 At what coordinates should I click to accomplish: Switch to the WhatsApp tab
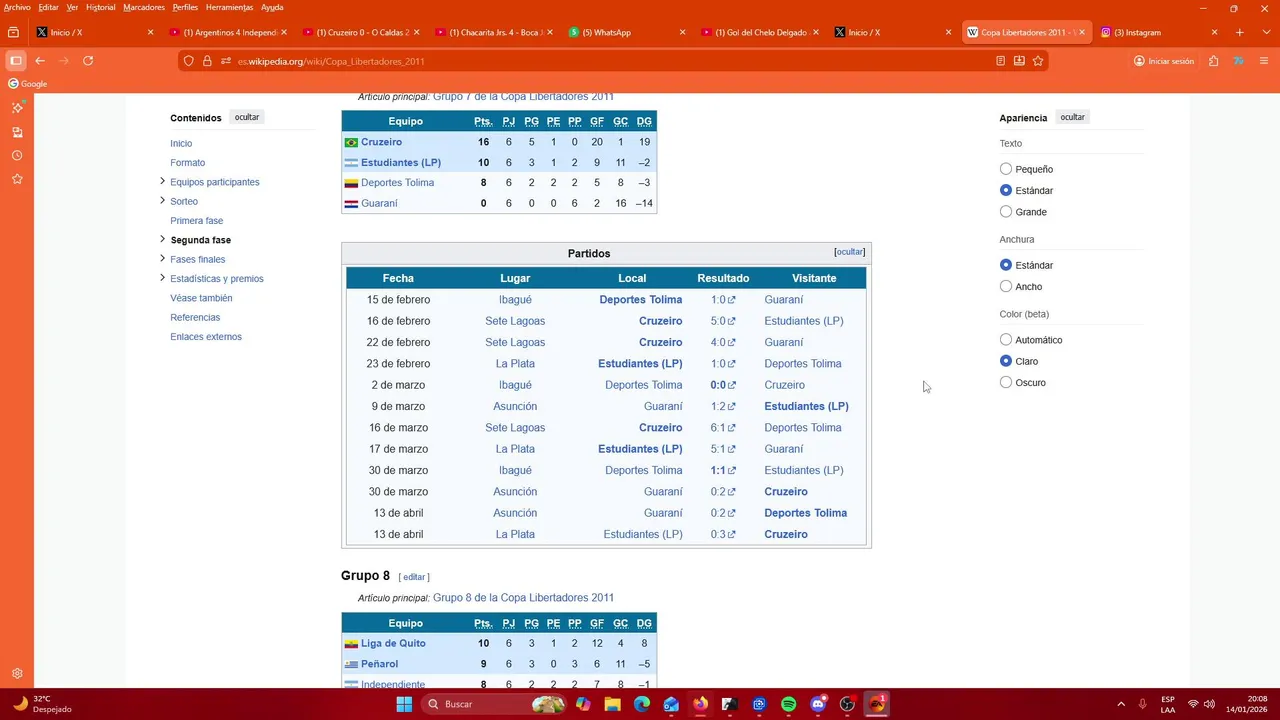(628, 32)
